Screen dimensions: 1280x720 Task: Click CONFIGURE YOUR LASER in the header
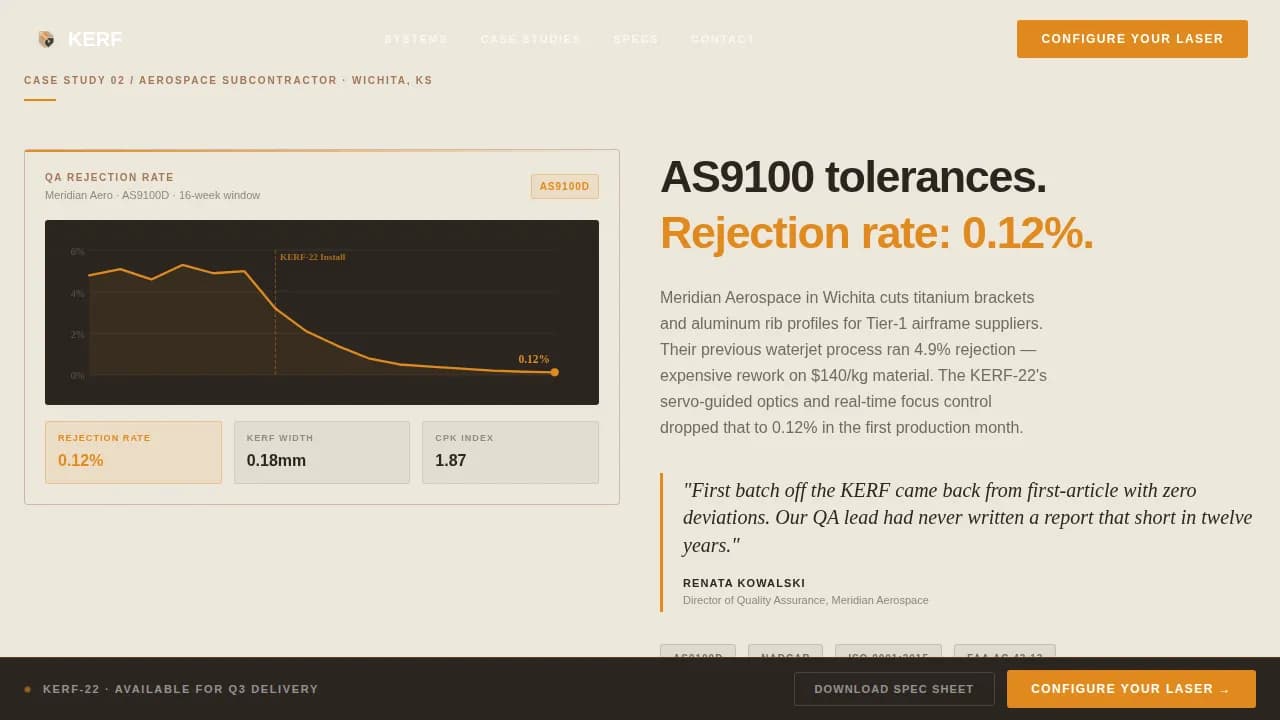point(1131,38)
